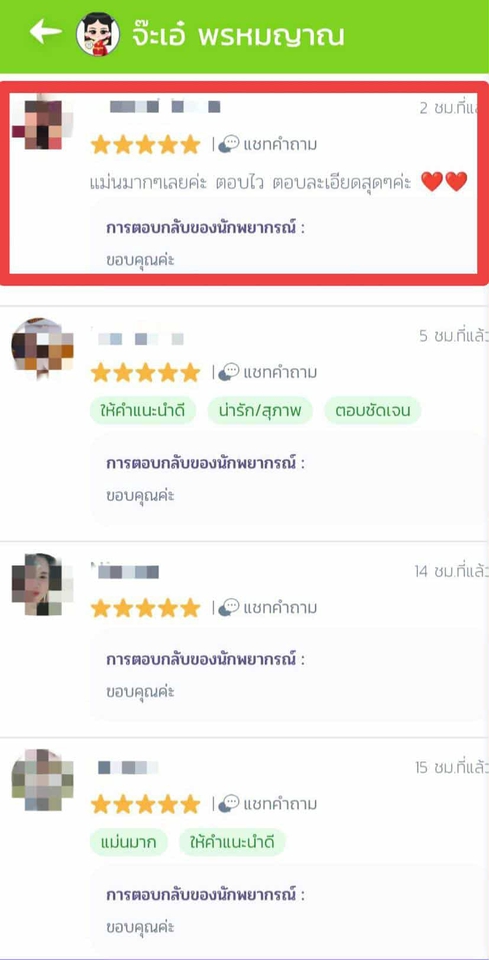Open first reviewer's pixelated profile picture
489x960 pixels.
[x=42, y=124]
